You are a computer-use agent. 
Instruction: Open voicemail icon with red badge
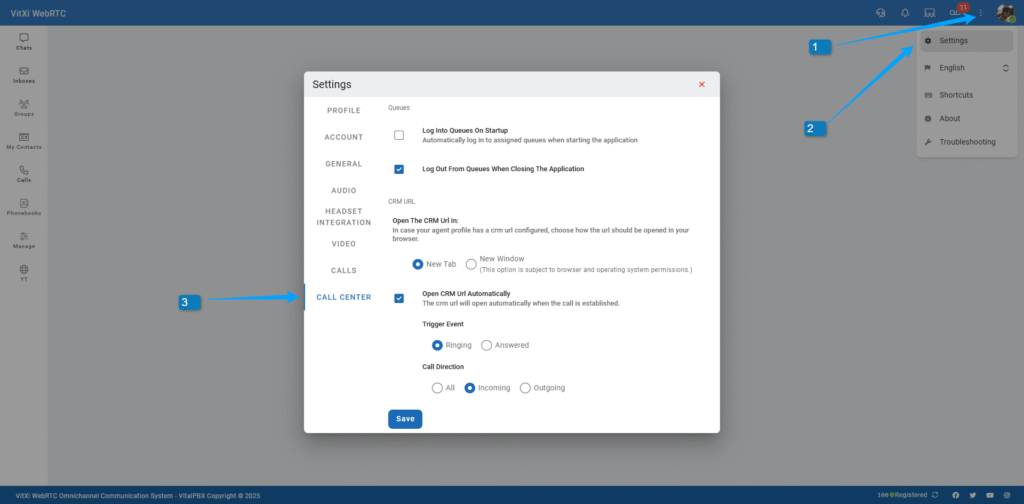coord(957,13)
